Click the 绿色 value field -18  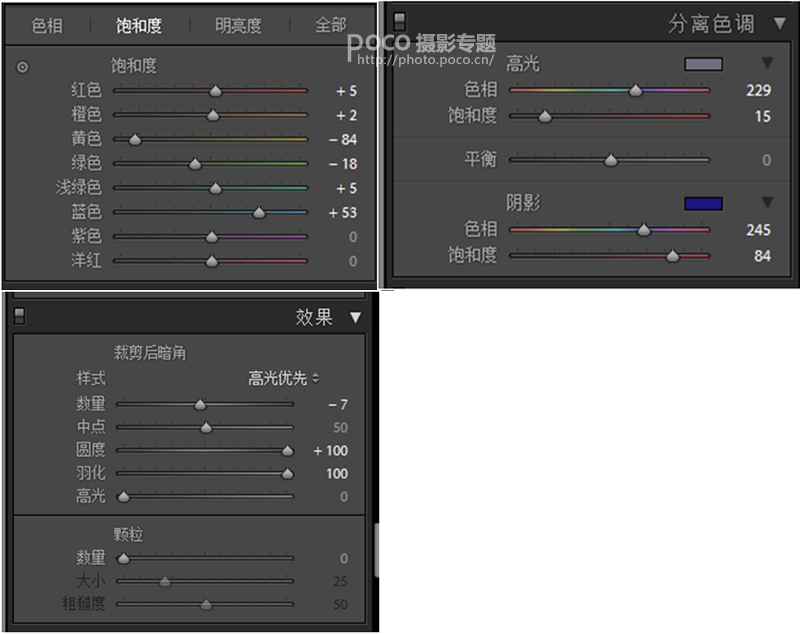pos(343,164)
